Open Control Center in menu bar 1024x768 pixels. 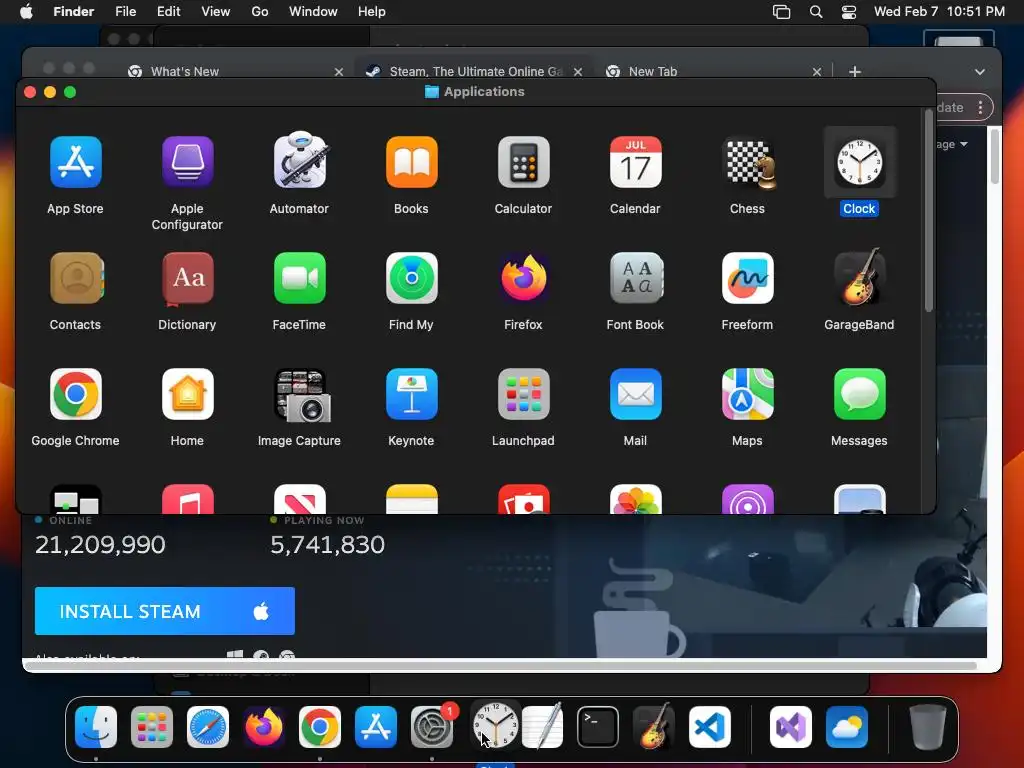(849, 12)
